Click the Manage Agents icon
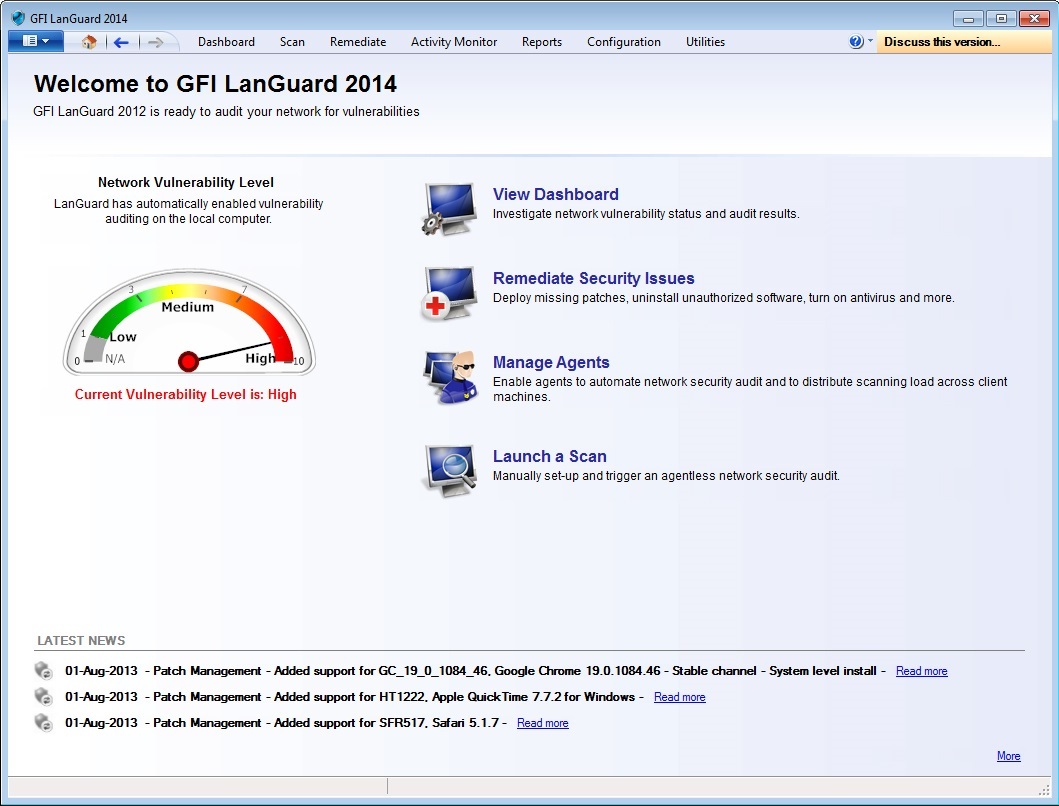 point(448,378)
